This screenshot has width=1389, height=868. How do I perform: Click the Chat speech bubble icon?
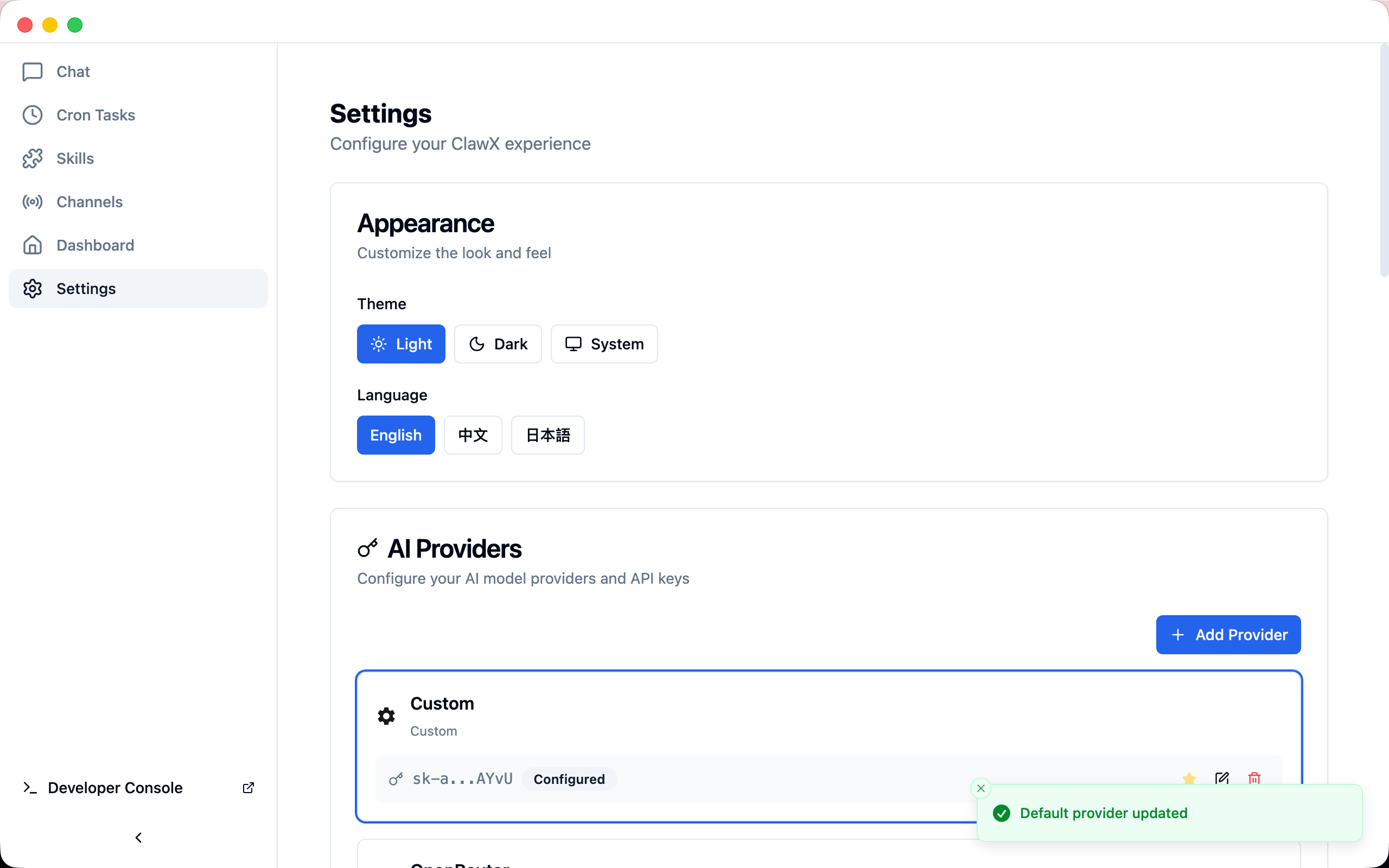(x=32, y=72)
